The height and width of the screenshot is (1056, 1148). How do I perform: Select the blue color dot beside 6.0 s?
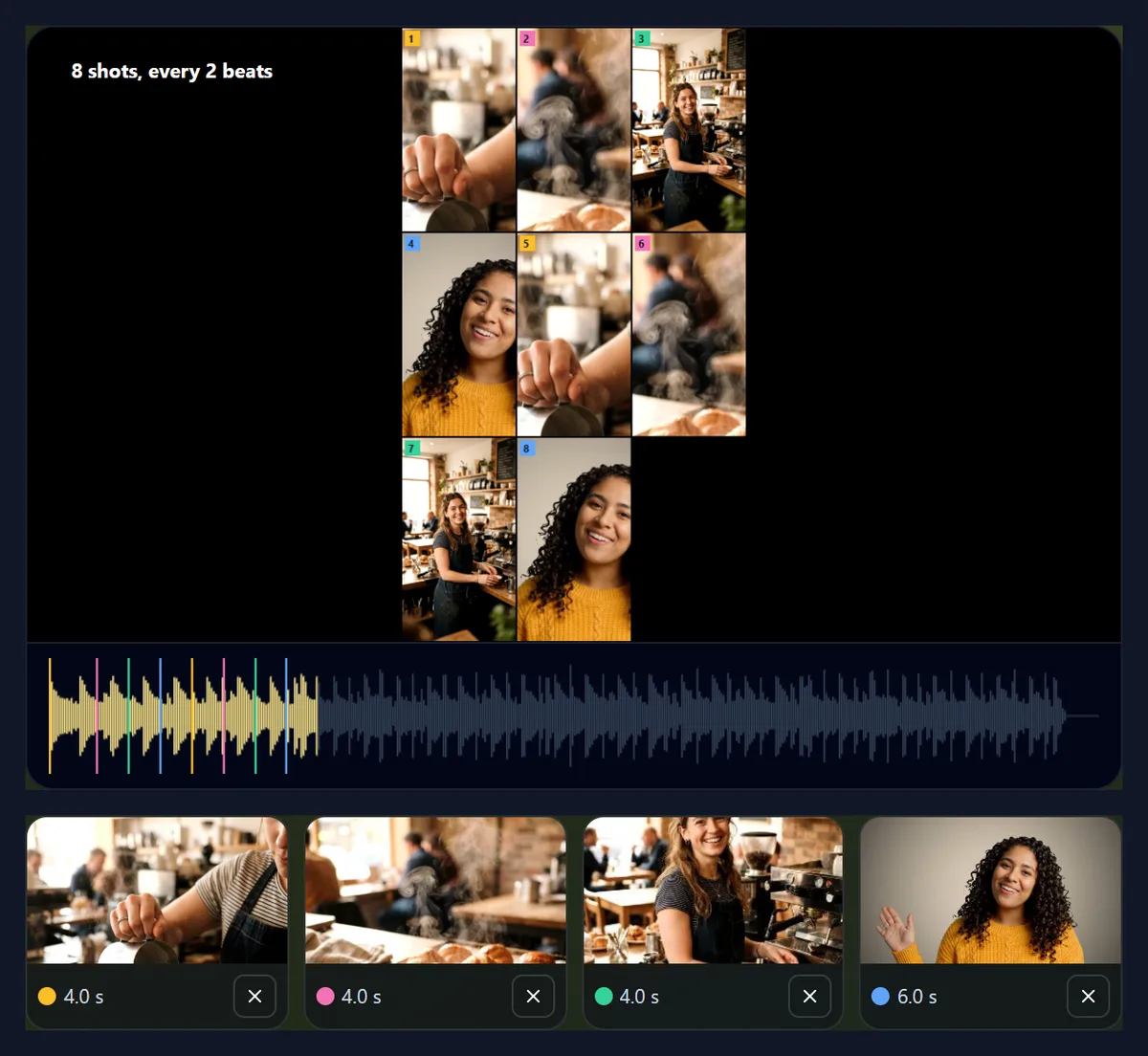tap(881, 997)
